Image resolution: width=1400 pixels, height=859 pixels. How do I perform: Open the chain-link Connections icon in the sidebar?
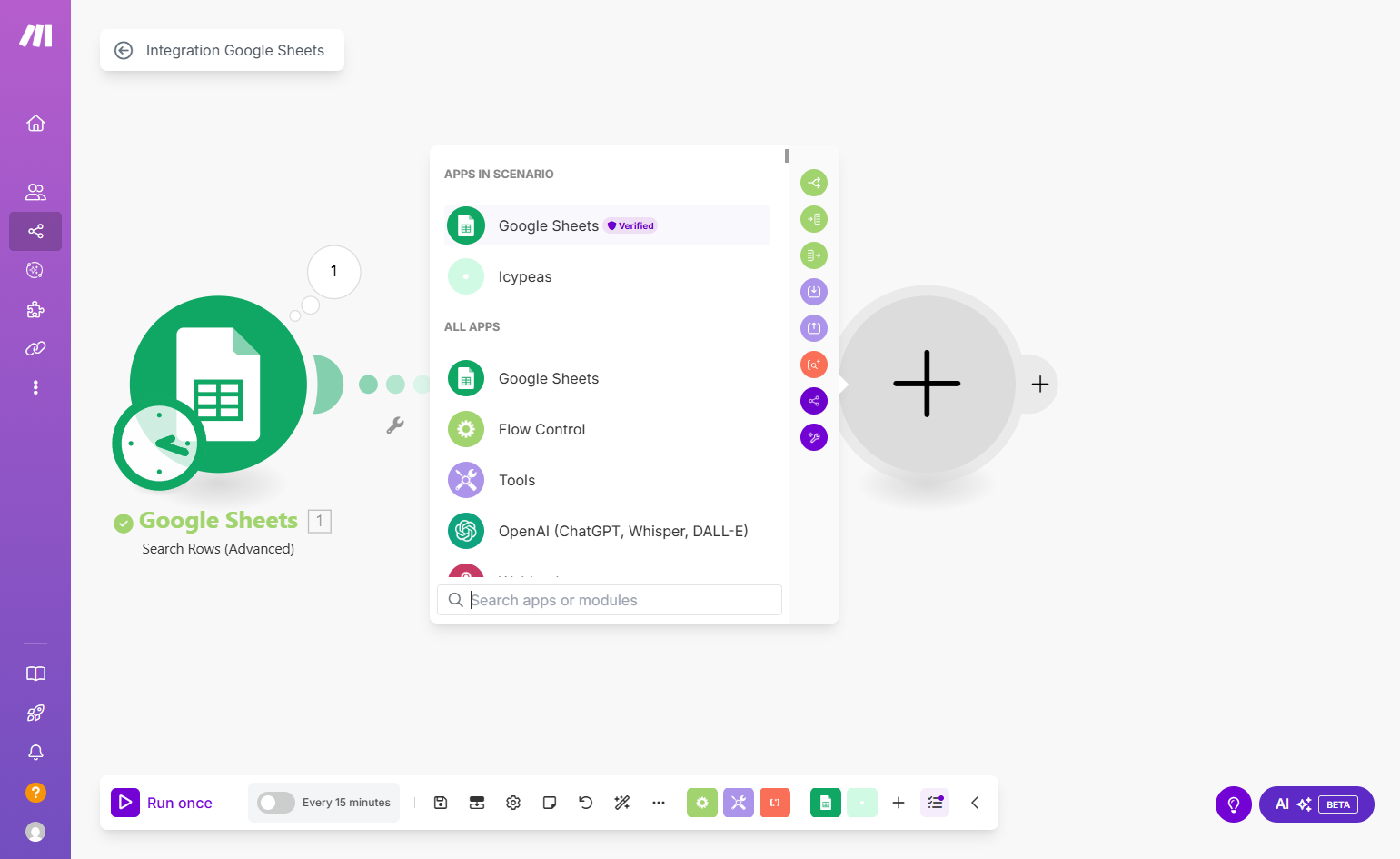(x=35, y=348)
